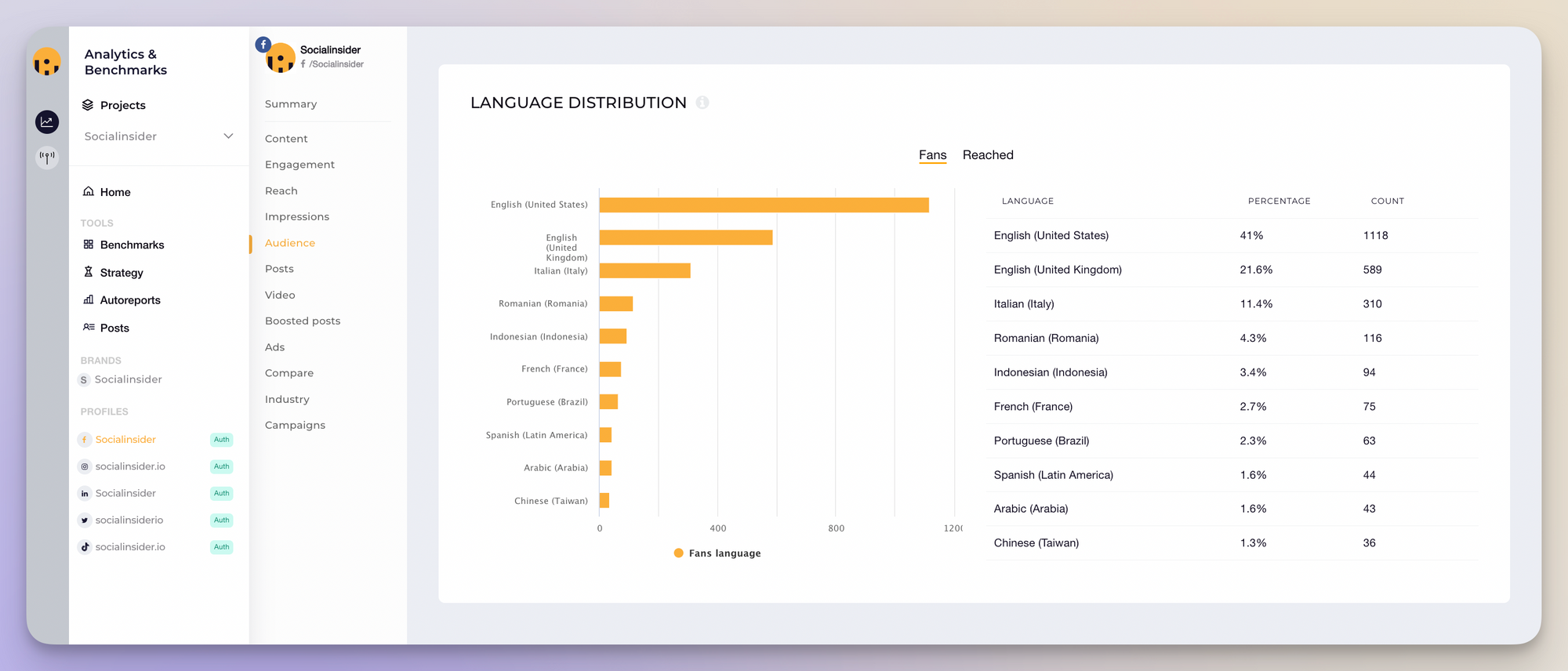The width and height of the screenshot is (1568, 671).
Task: Click the Facebook profile icon for Socialinsider
Action: click(85, 440)
